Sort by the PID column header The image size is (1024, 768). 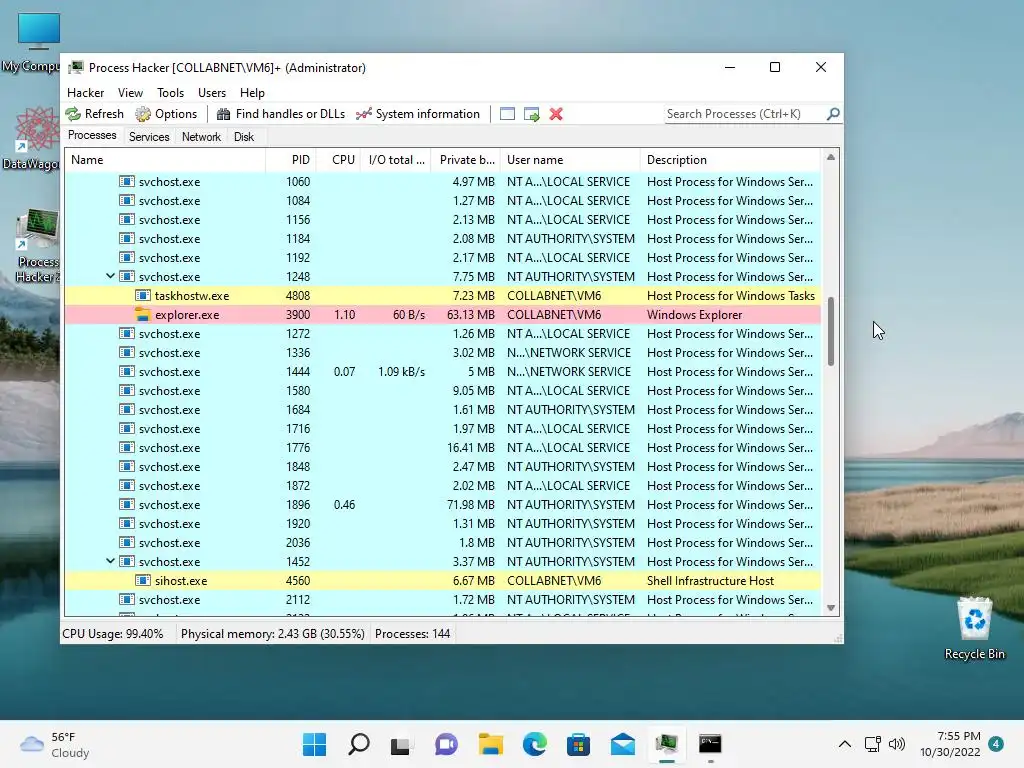tap(291, 160)
